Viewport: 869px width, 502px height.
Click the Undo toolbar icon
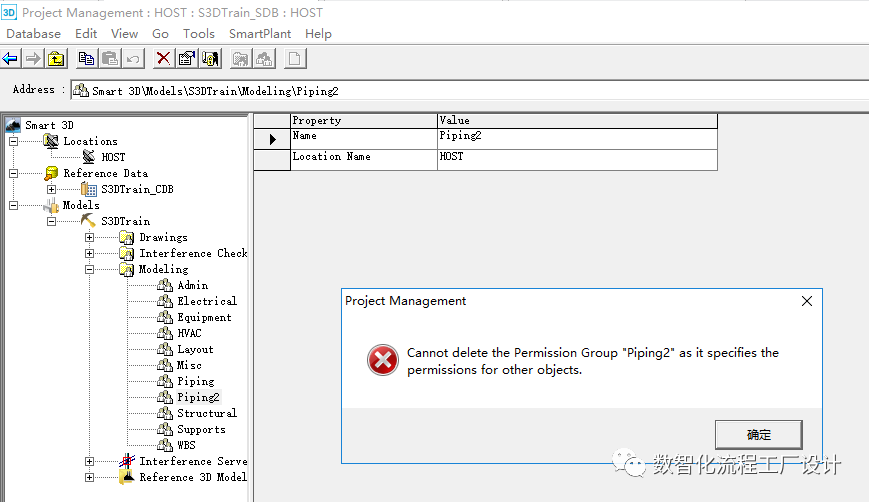(x=133, y=59)
